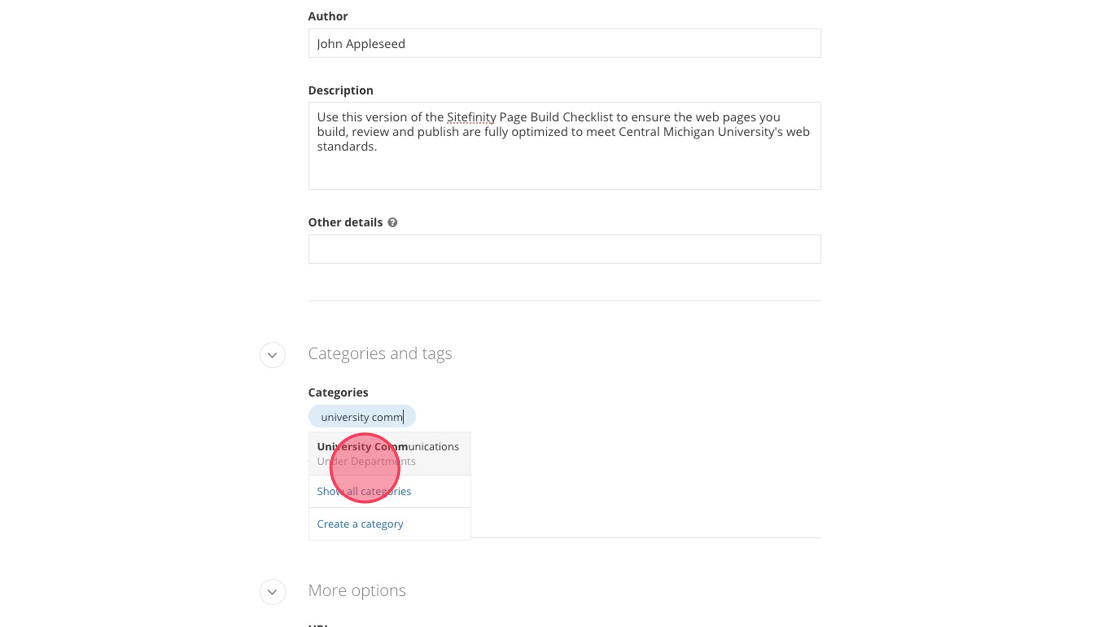Click the Categories field label
The image size is (1120, 627).
click(x=338, y=393)
